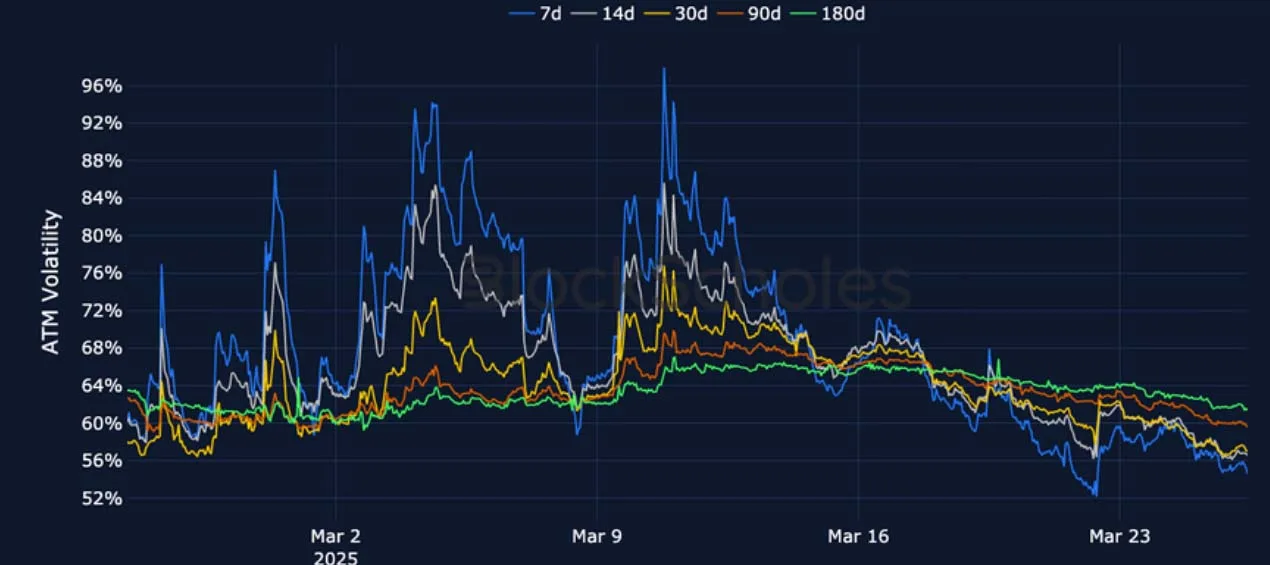This screenshot has height=565, width=1270.
Task: Click the 2025 year label
Action: 336,556
